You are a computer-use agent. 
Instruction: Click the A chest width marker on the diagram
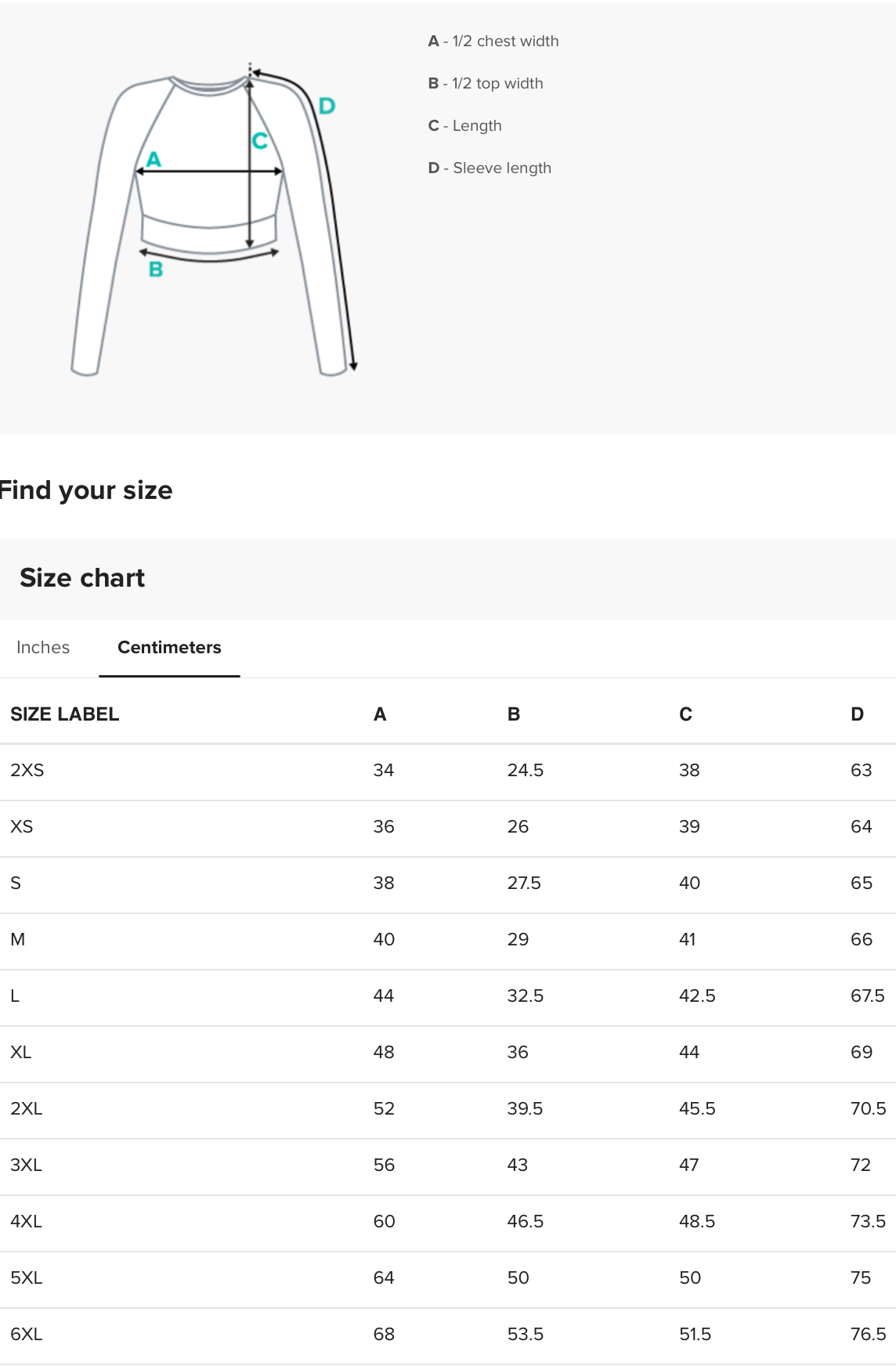[x=154, y=159]
